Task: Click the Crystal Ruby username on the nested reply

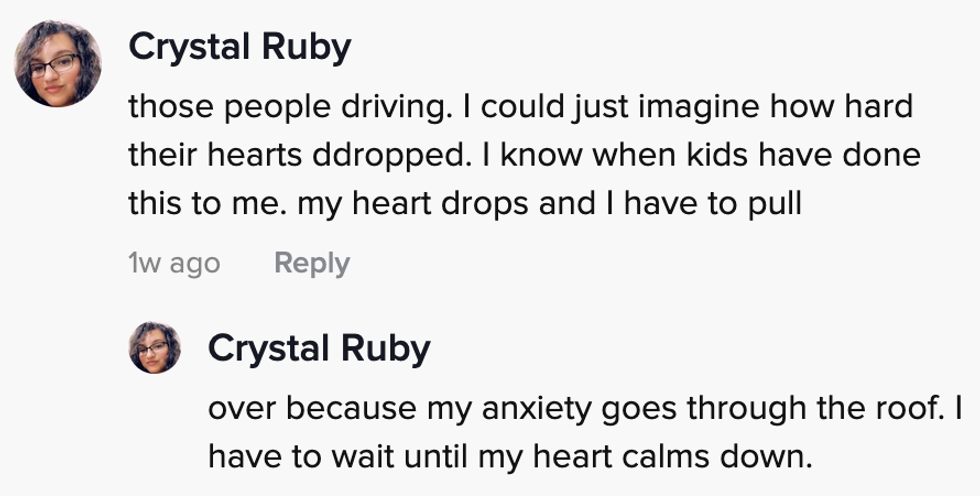Action: (x=319, y=348)
